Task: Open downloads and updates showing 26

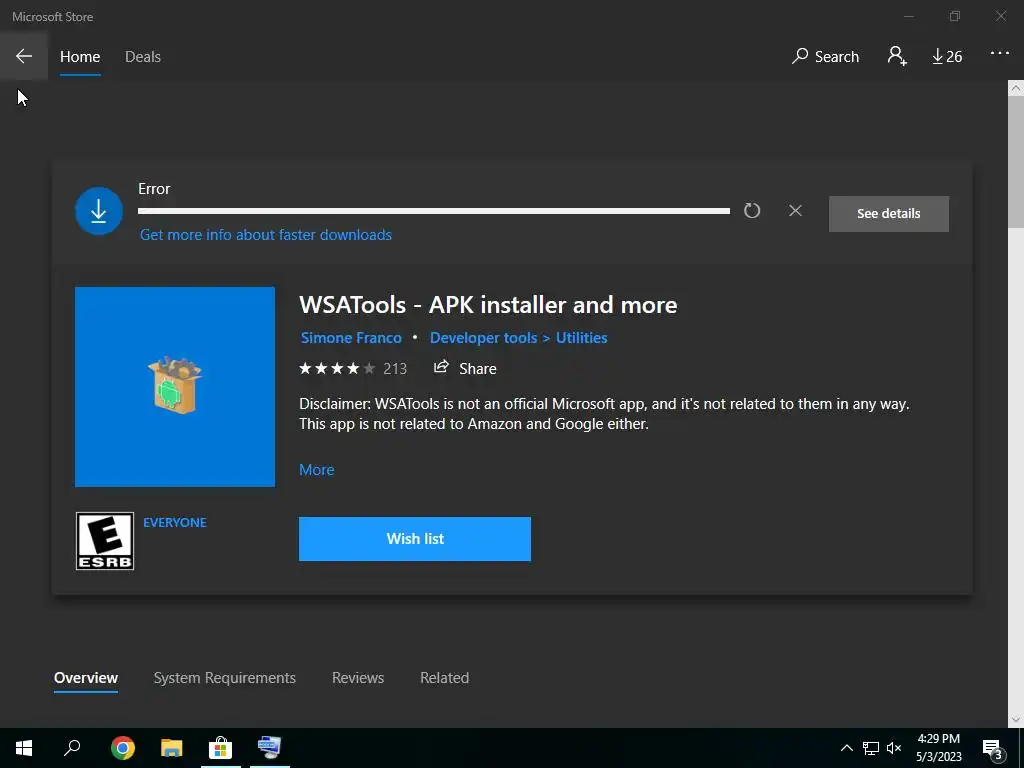Action: pos(947,57)
